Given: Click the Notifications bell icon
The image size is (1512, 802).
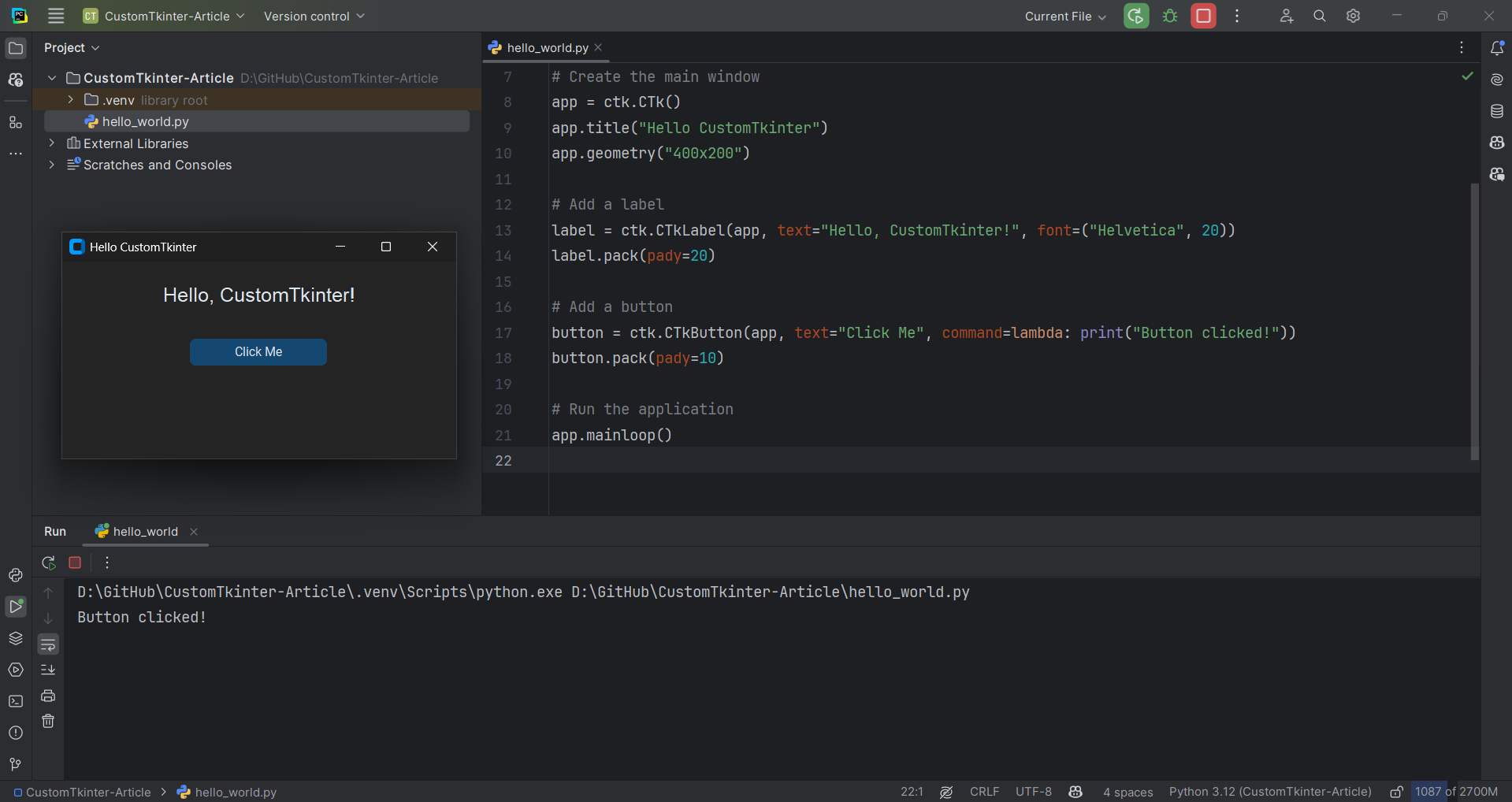Looking at the screenshot, I should coord(1497,48).
